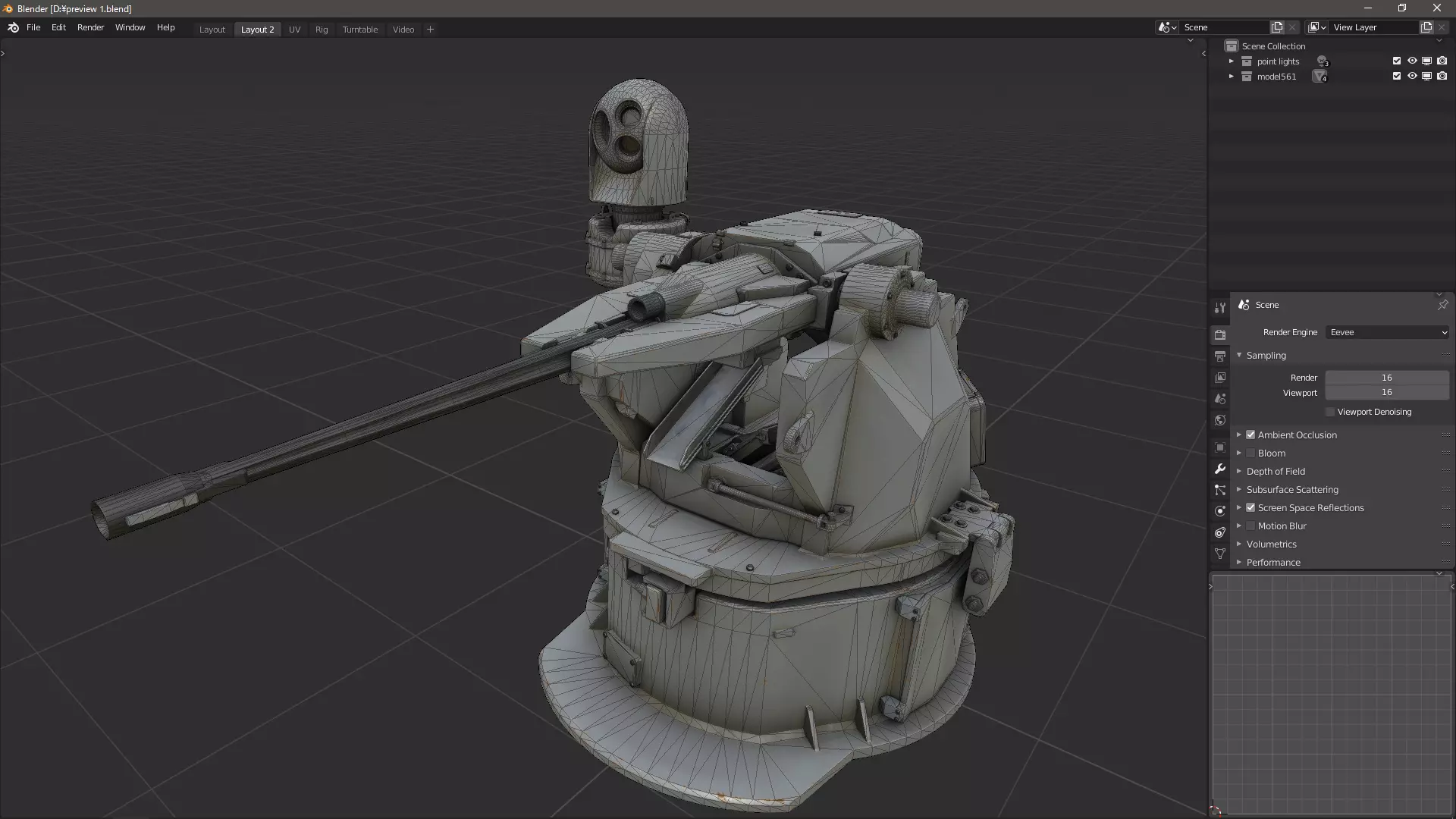Click the add view layer icon
The height and width of the screenshot is (819, 1456).
[1426, 27]
